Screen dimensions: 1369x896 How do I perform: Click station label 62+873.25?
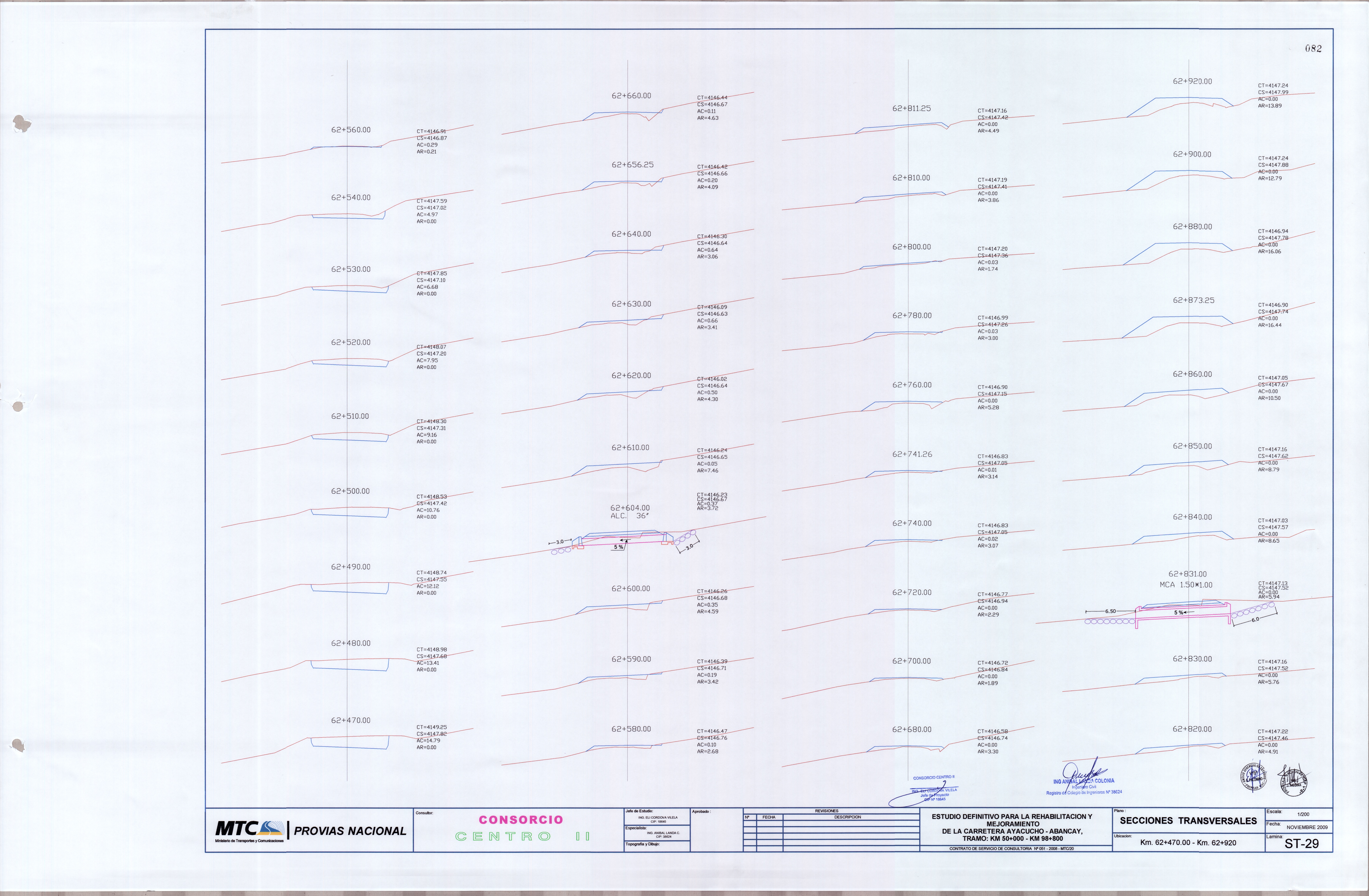click(1194, 301)
